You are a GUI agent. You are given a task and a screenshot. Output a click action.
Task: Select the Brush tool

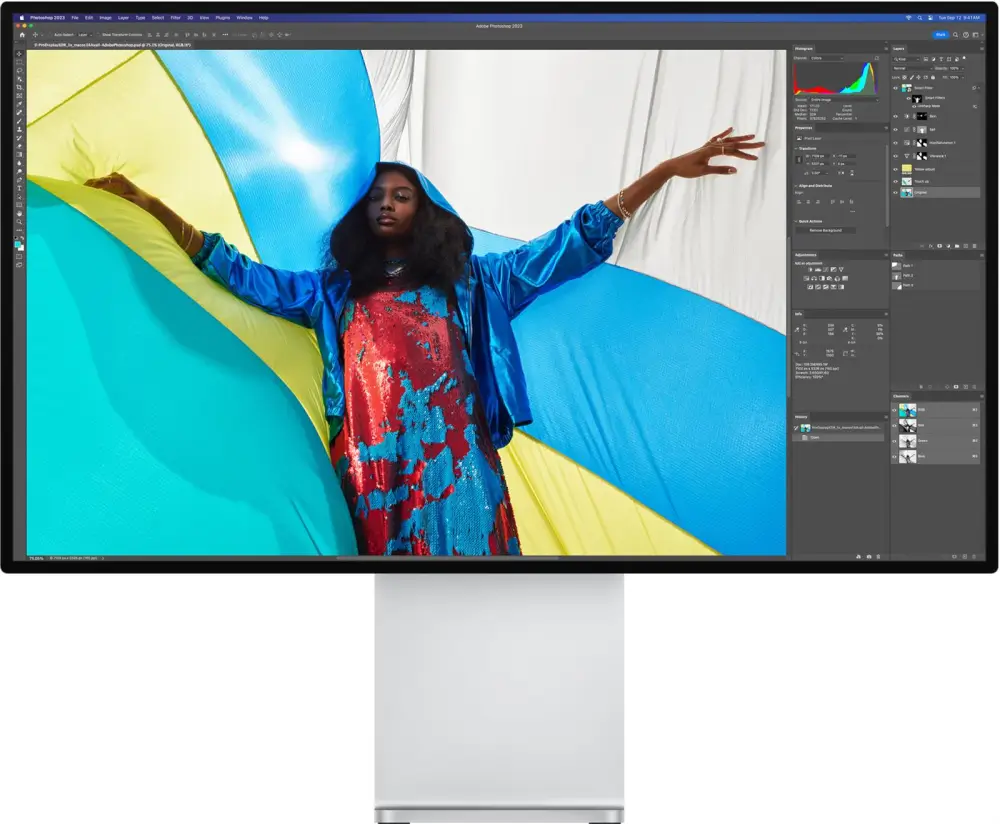tap(19, 121)
